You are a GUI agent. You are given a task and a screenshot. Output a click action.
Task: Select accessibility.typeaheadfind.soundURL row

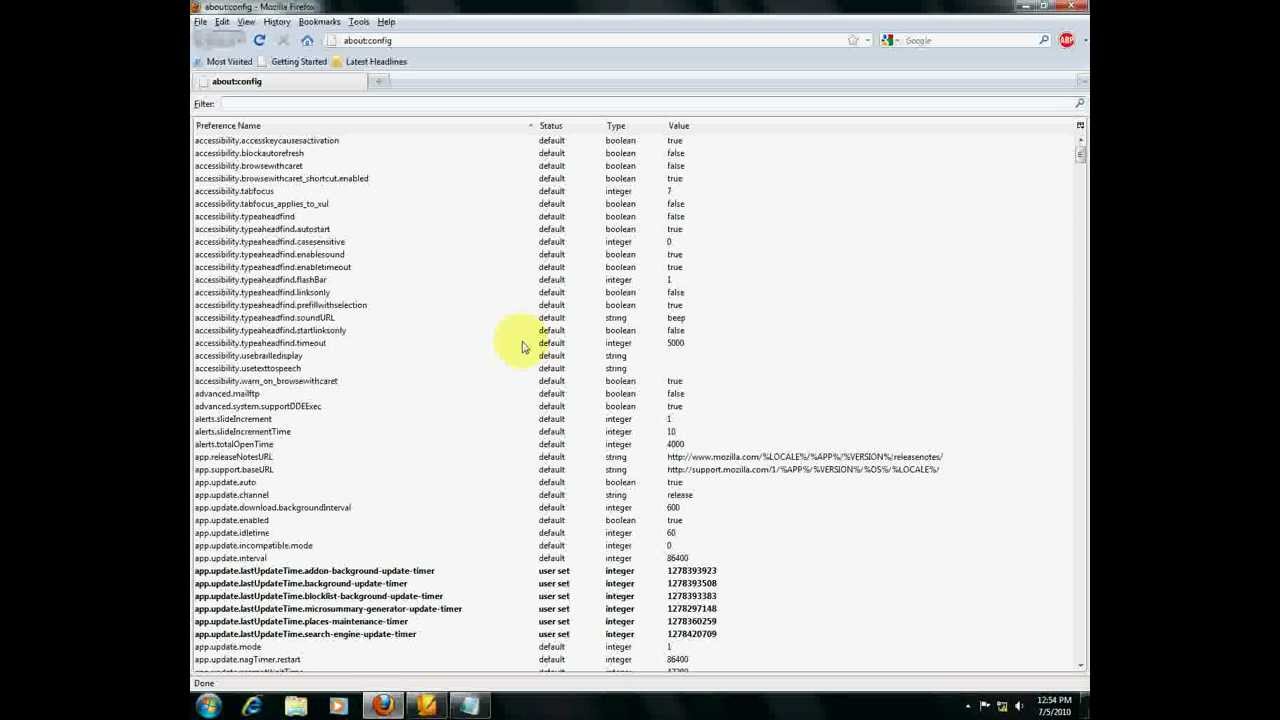coord(634,318)
